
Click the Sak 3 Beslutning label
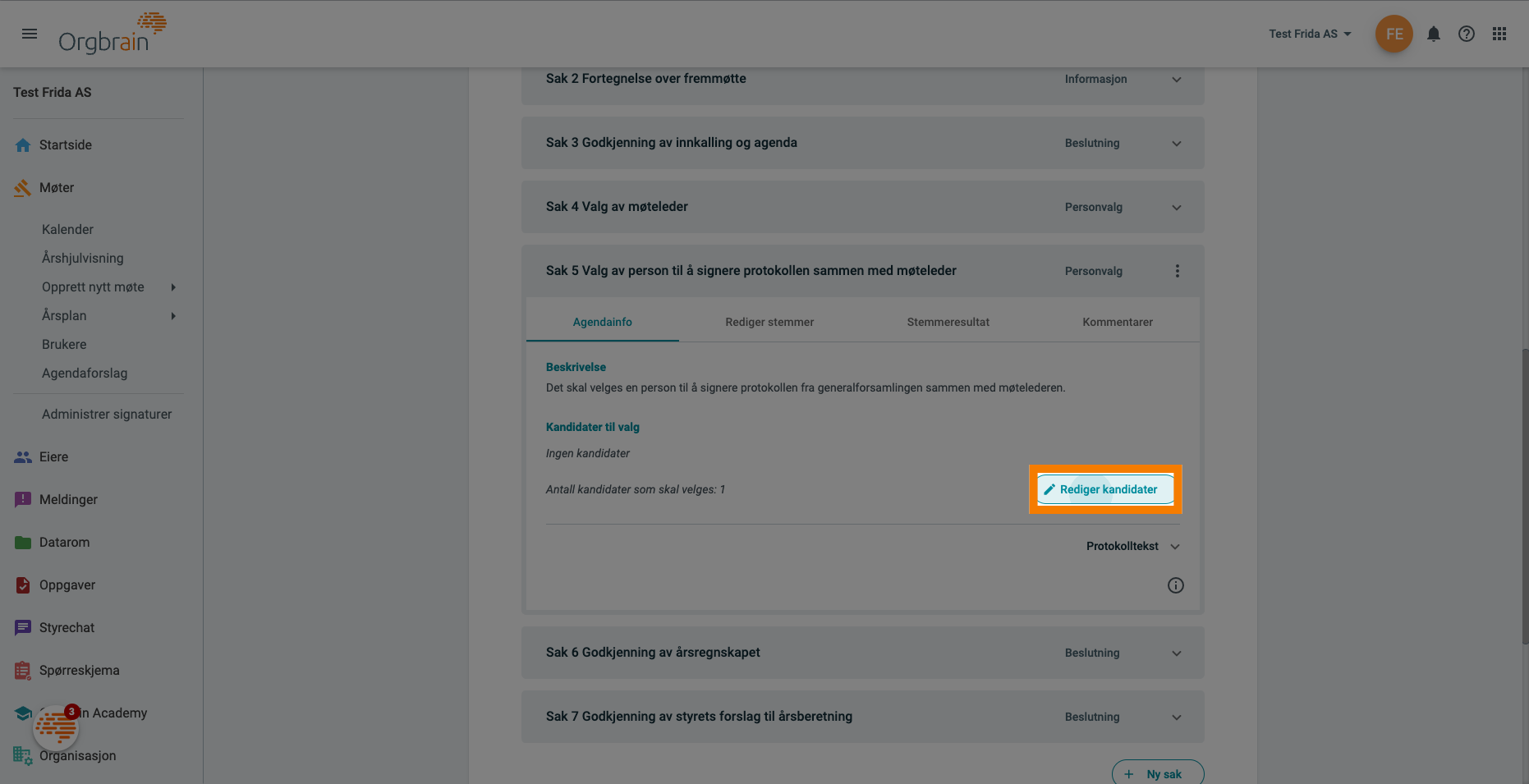coord(1092,143)
